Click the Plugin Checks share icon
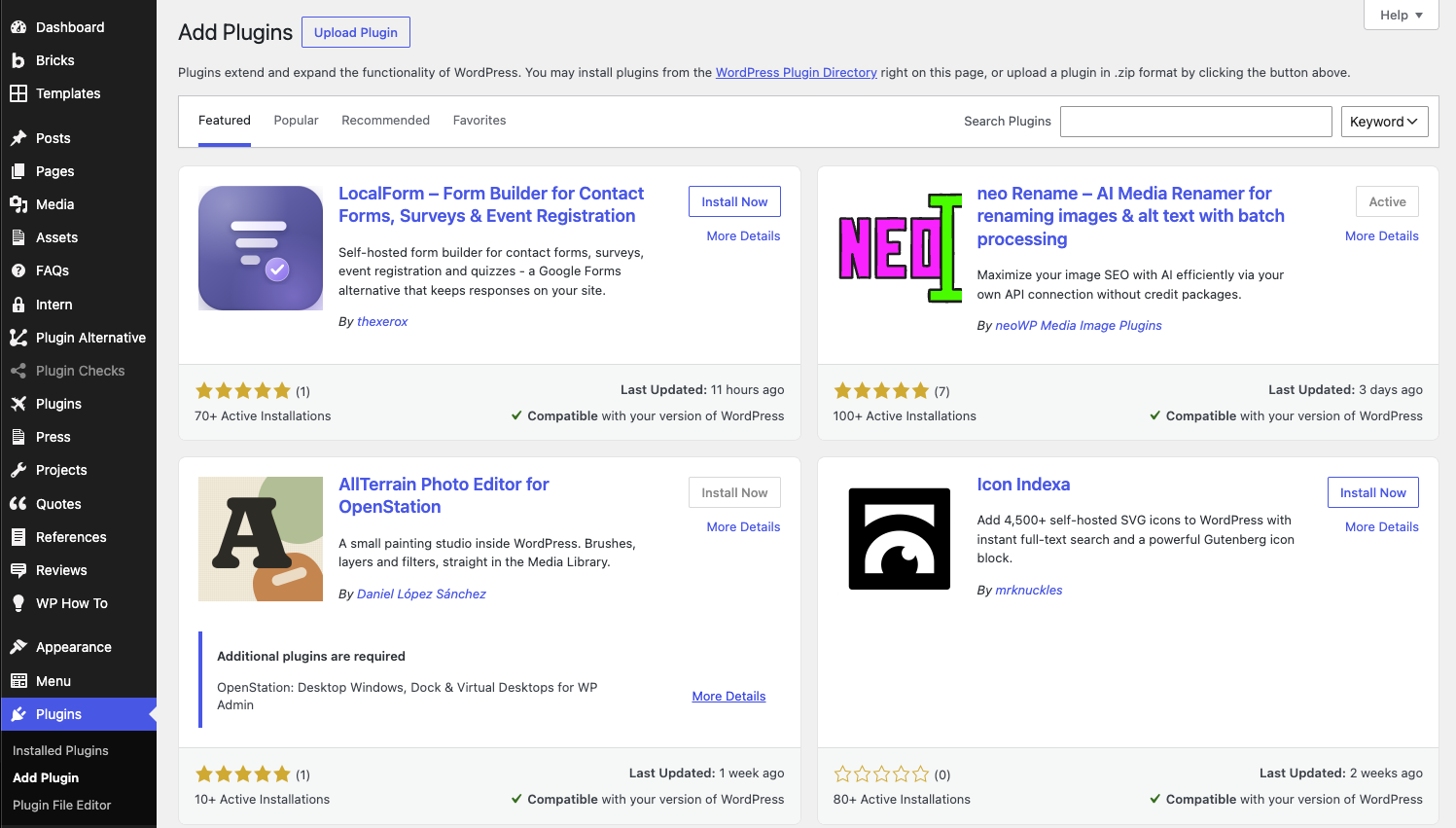 pyautogui.click(x=18, y=371)
